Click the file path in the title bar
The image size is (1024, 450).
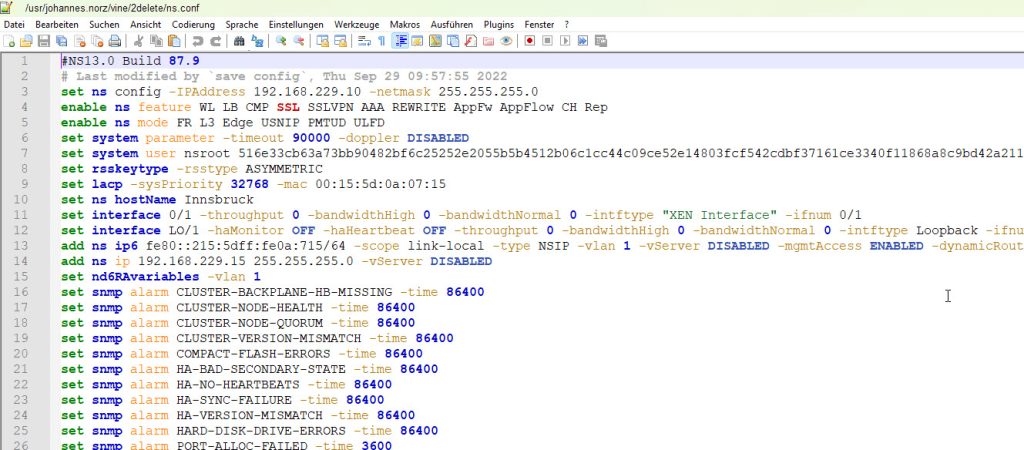(112, 8)
